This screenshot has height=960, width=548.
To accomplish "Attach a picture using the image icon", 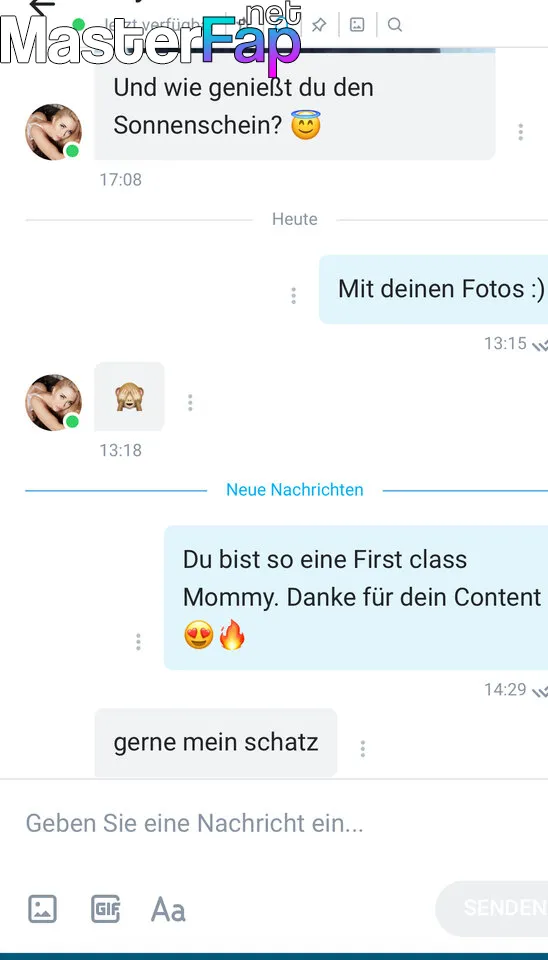I will click(42, 909).
